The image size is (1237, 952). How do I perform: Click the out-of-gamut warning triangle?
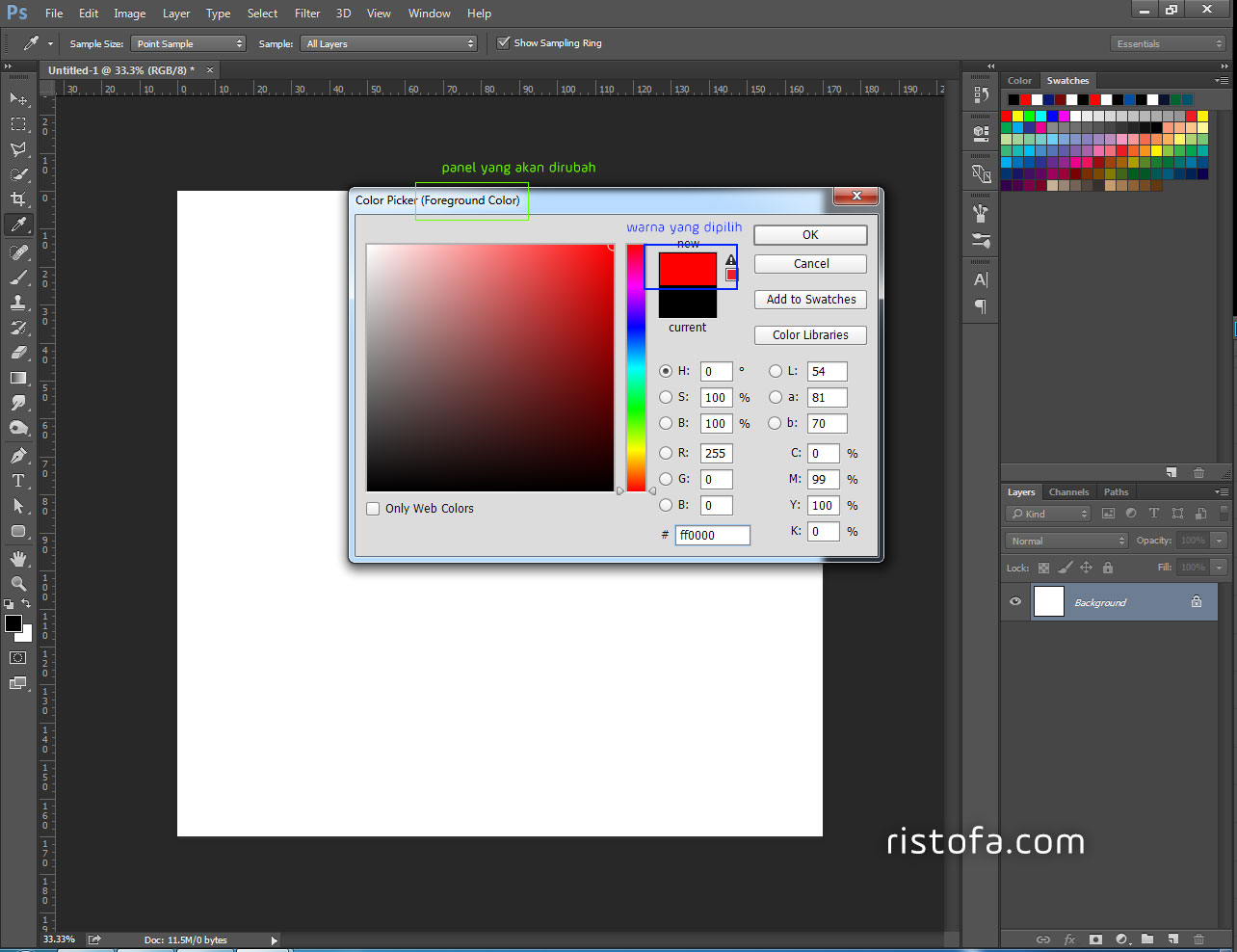(731, 260)
